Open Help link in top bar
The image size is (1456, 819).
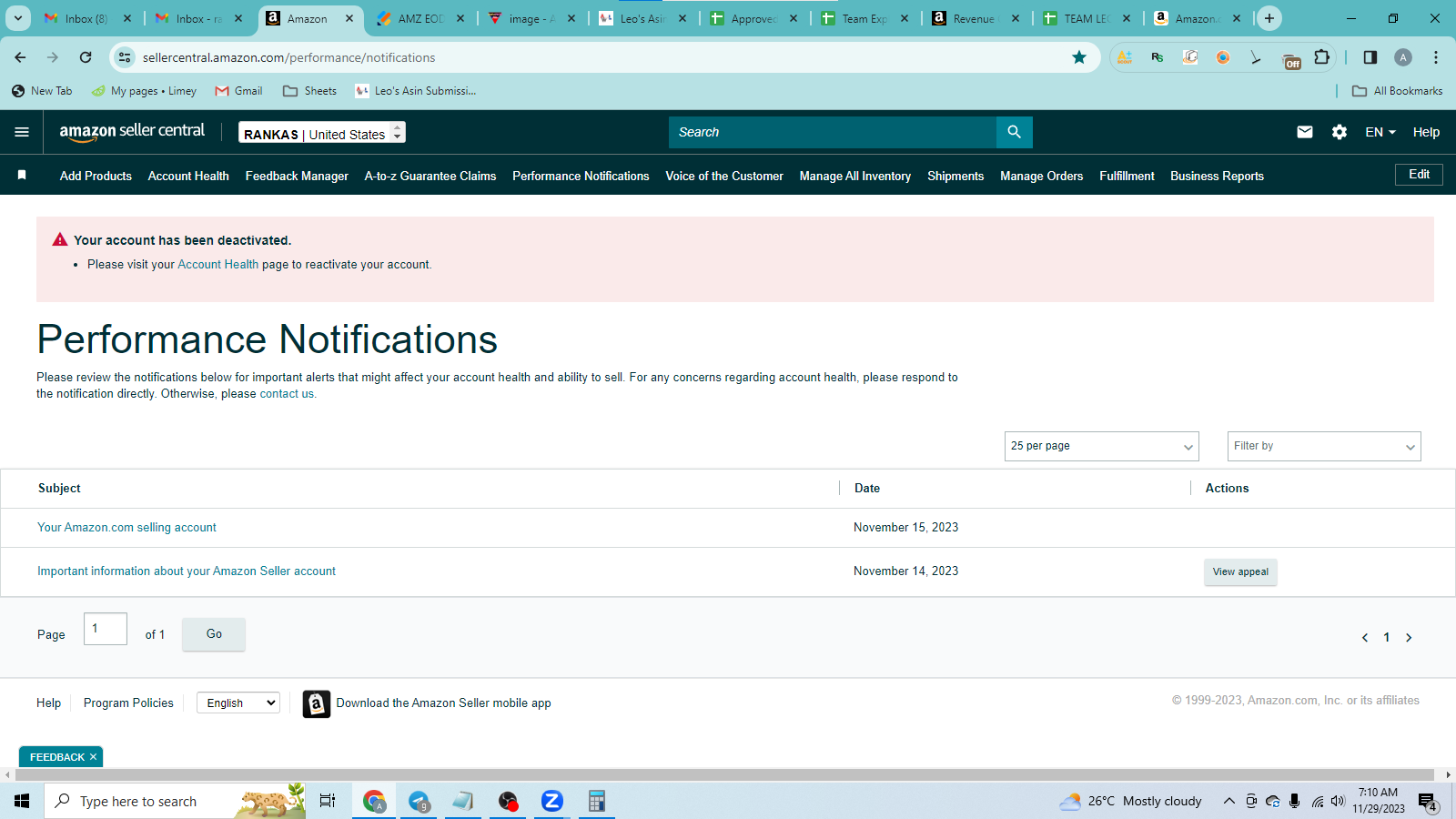coord(1426,132)
